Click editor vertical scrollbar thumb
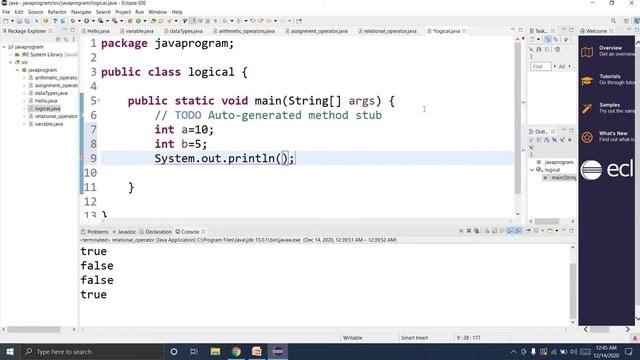 coord(518,118)
